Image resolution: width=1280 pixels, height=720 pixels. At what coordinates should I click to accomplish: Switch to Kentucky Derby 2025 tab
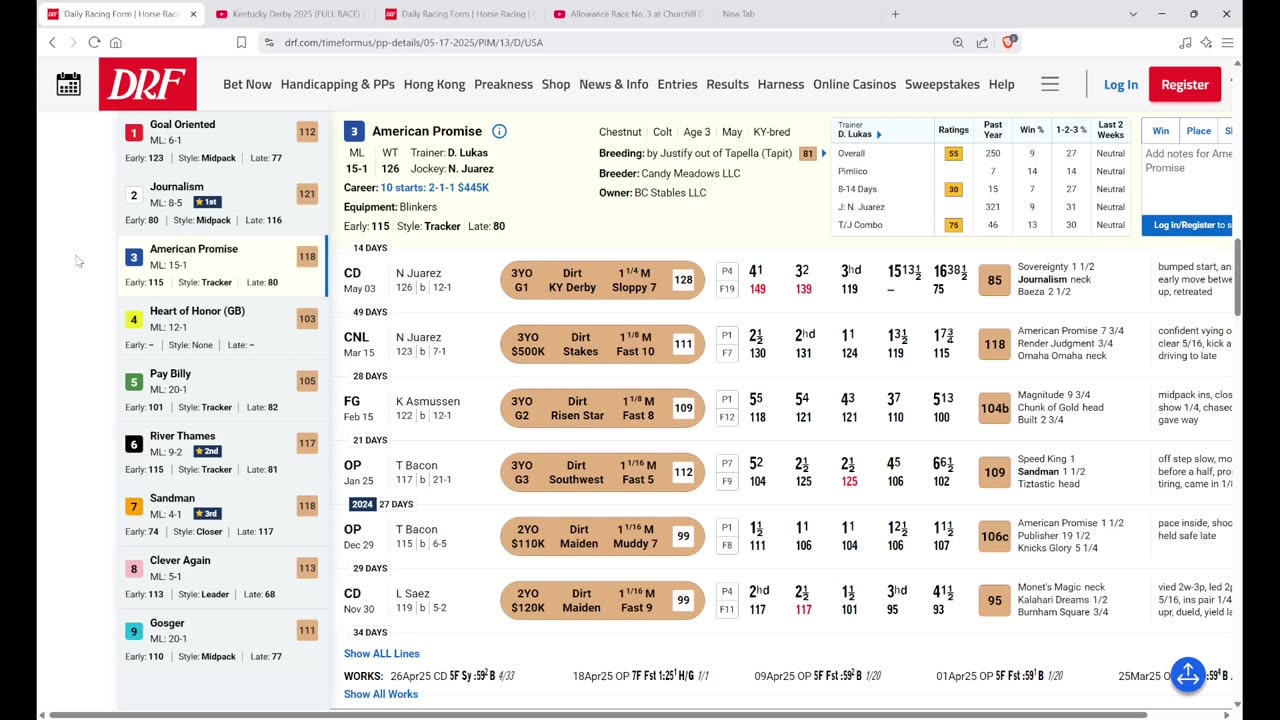click(290, 14)
